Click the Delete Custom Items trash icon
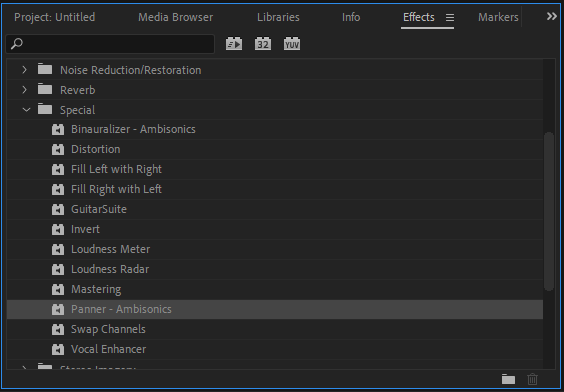This screenshot has width=564, height=392. pyautogui.click(x=532, y=379)
